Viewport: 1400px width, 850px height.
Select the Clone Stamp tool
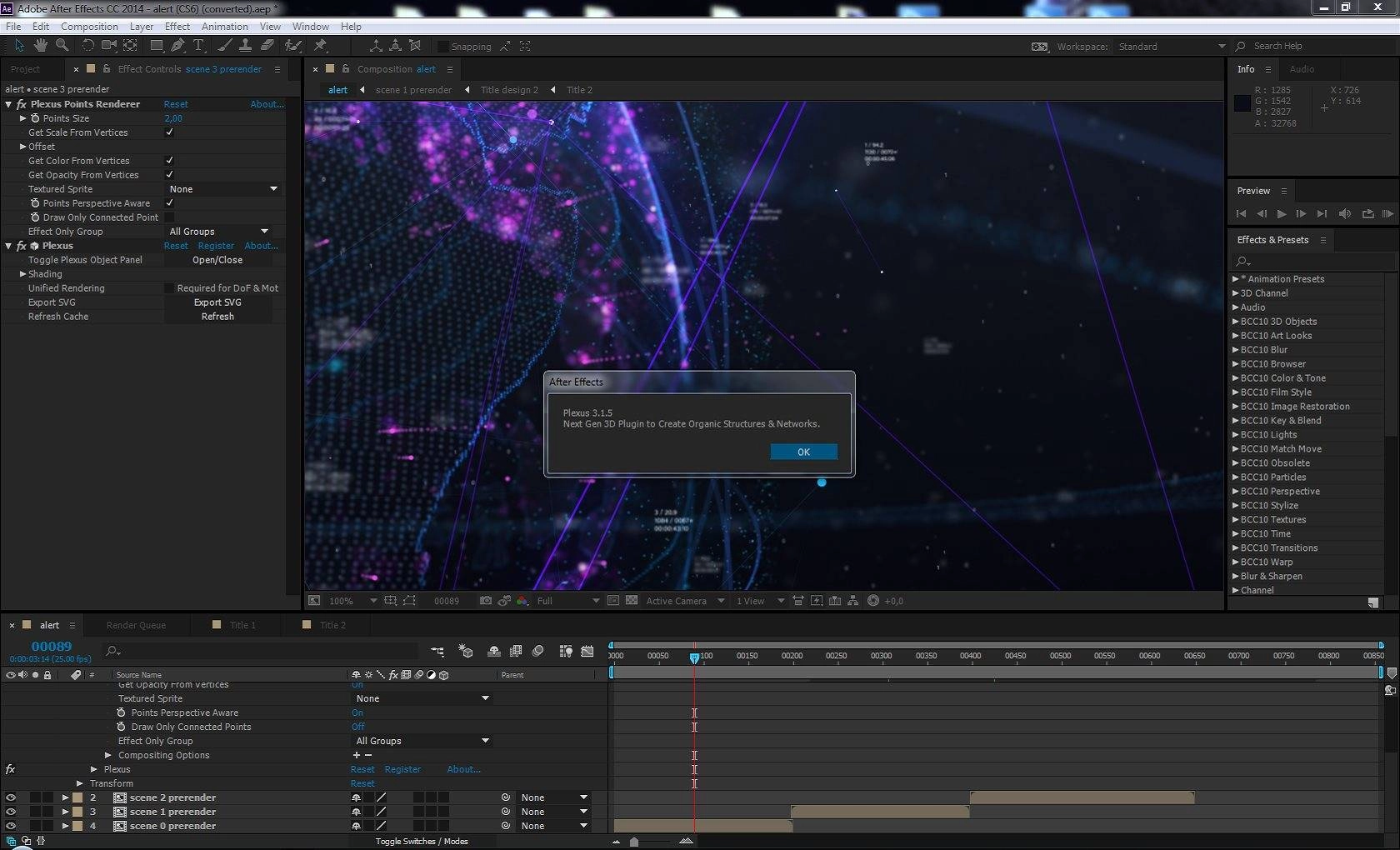[246, 45]
